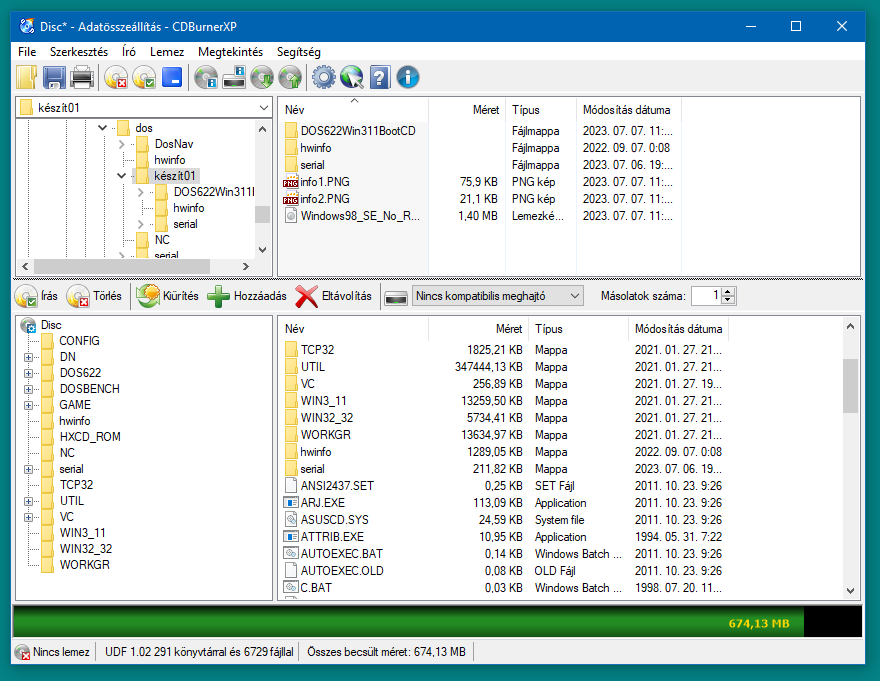Click the upper folder tree horizontal scrollbar
This screenshot has width=880, height=681.
click(x=122, y=266)
